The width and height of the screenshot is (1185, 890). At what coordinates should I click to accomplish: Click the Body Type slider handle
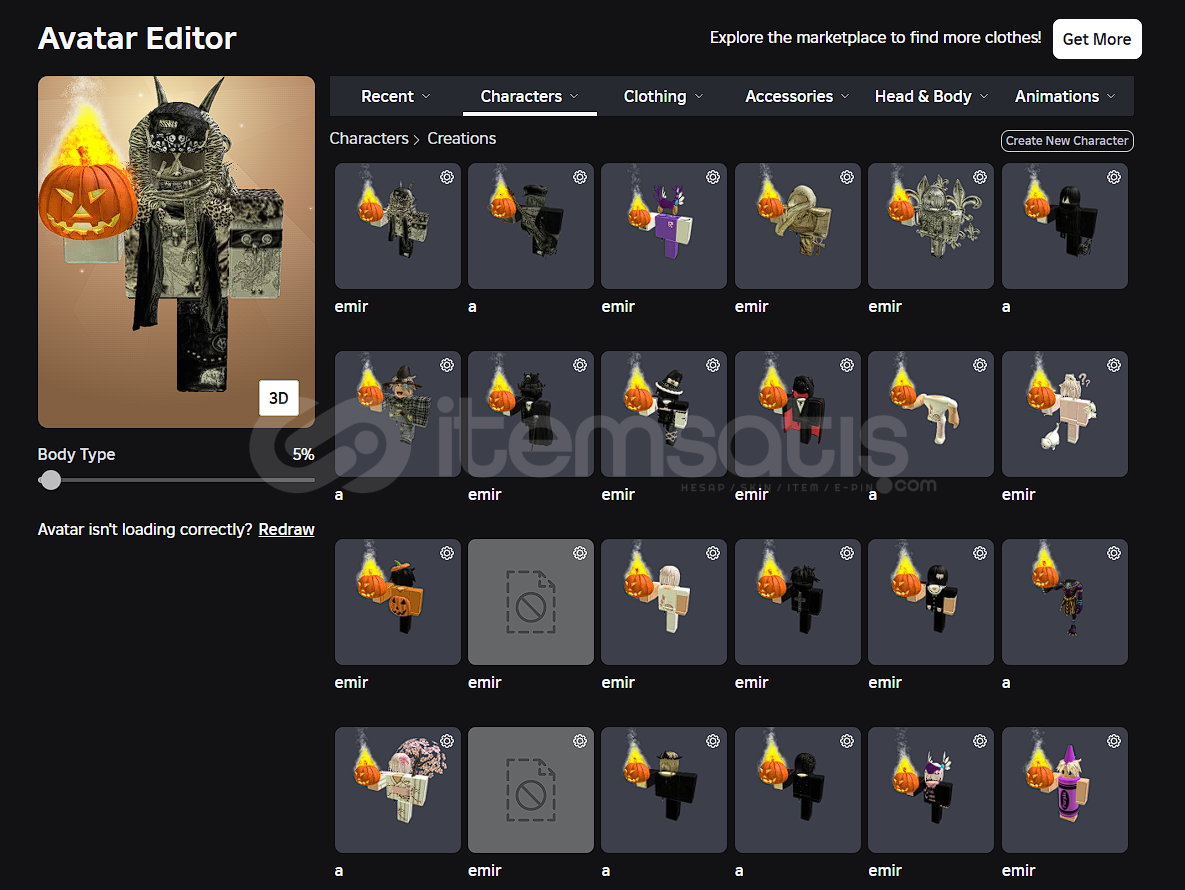(51, 480)
